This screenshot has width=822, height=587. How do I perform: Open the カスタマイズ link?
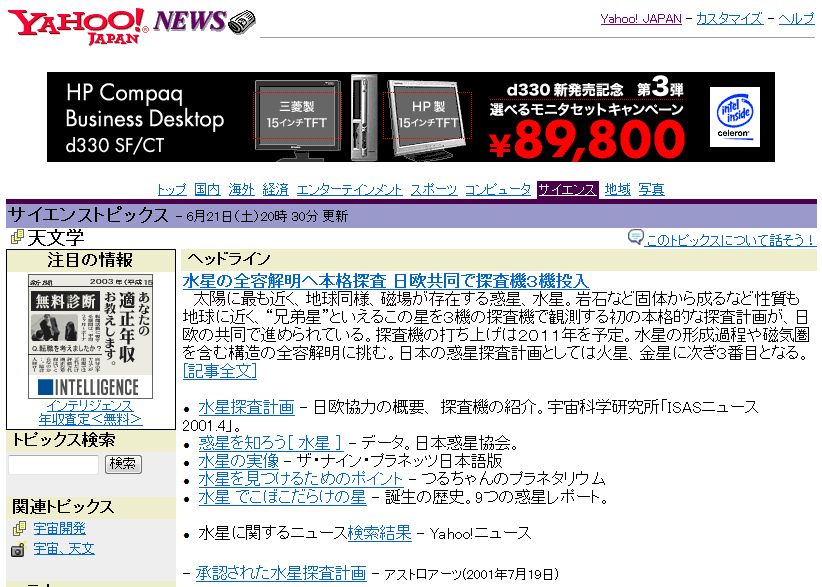(729, 19)
